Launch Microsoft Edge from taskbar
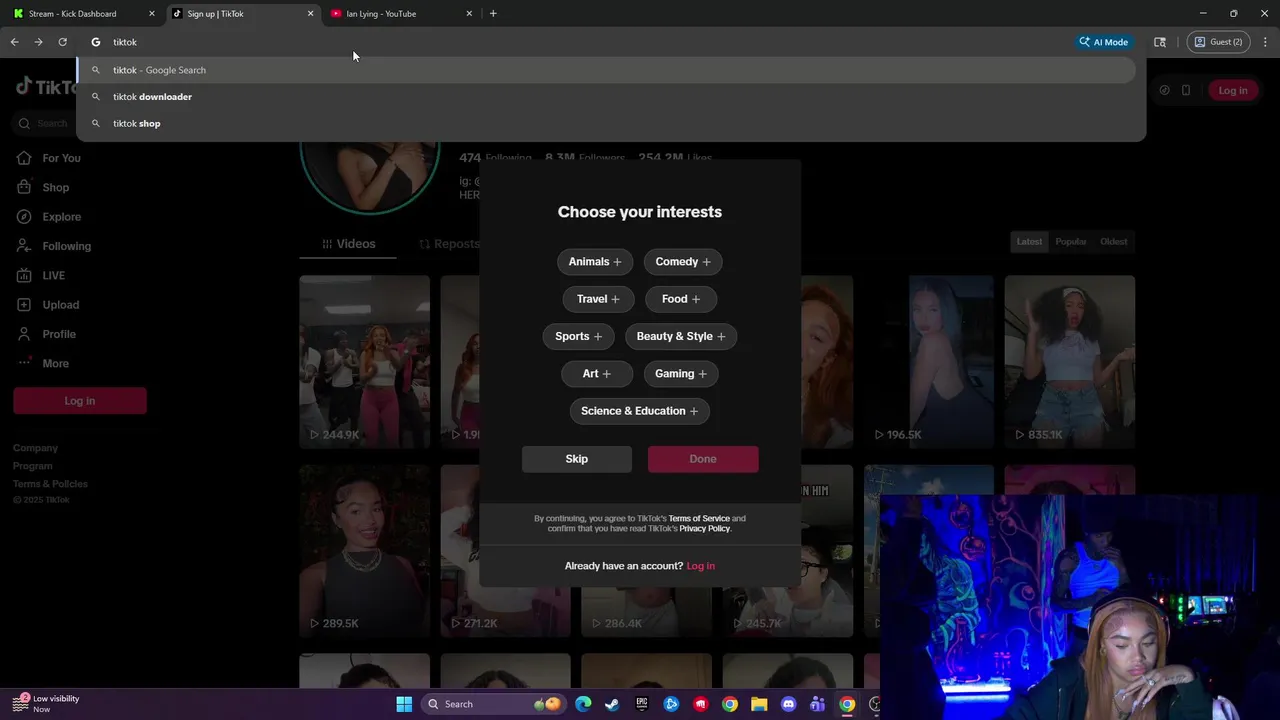Image resolution: width=1280 pixels, height=720 pixels. [583, 704]
